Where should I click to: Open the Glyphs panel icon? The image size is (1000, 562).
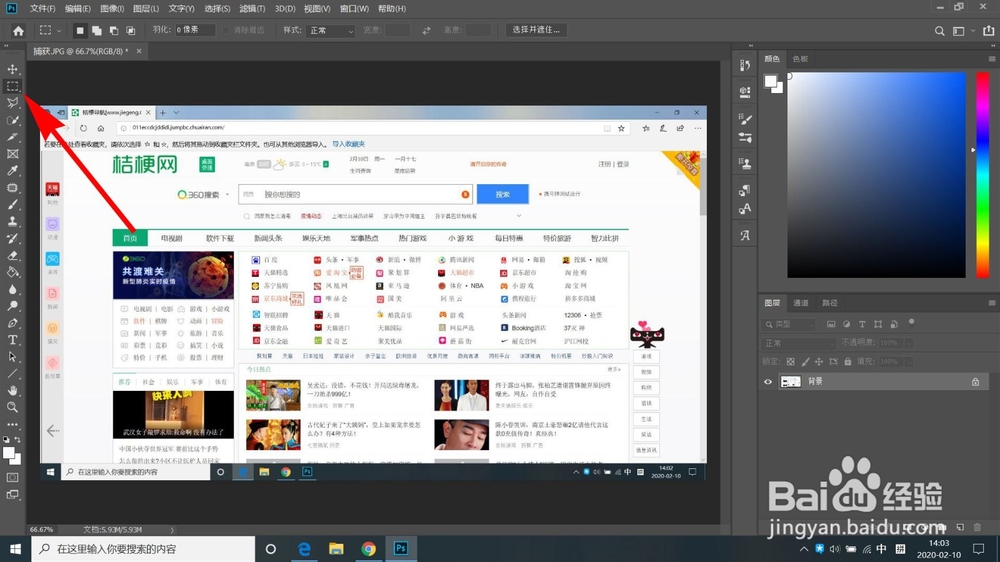(744, 235)
